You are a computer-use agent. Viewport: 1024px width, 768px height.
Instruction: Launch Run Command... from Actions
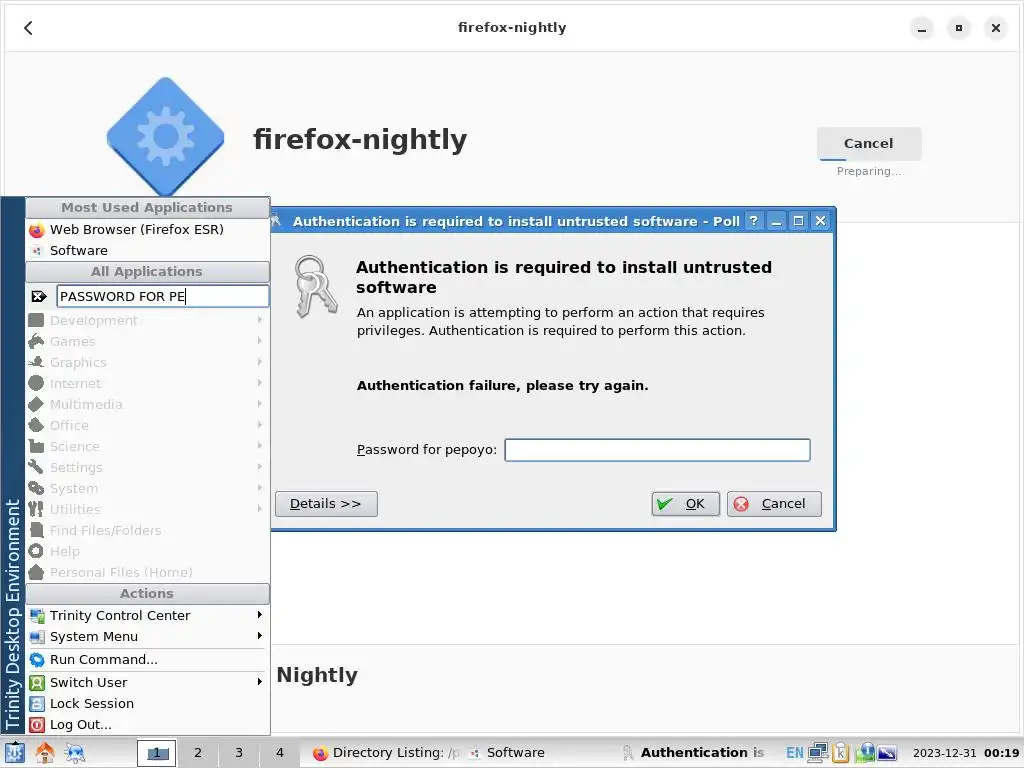click(148, 660)
